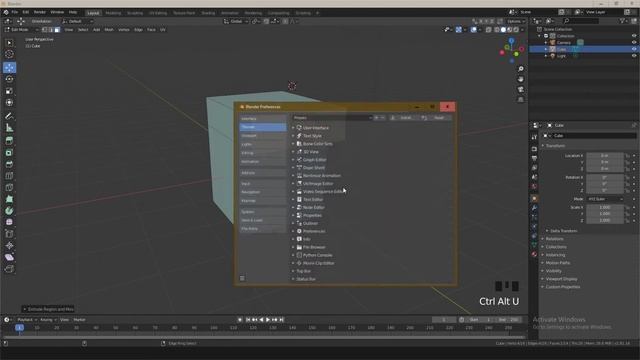
Task: Activate the Move tool
Action: click(9, 67)
